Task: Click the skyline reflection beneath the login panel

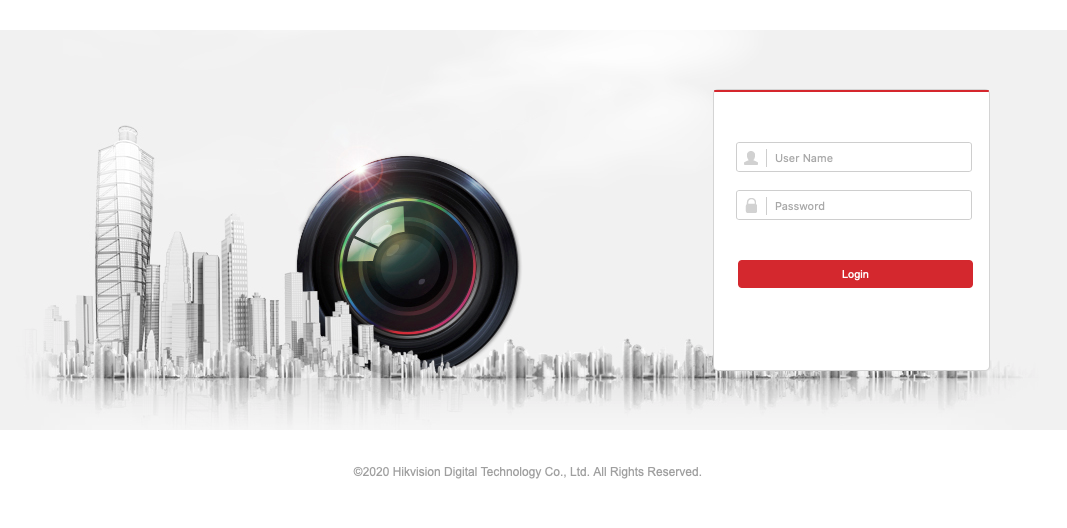Action: point(851,389)
